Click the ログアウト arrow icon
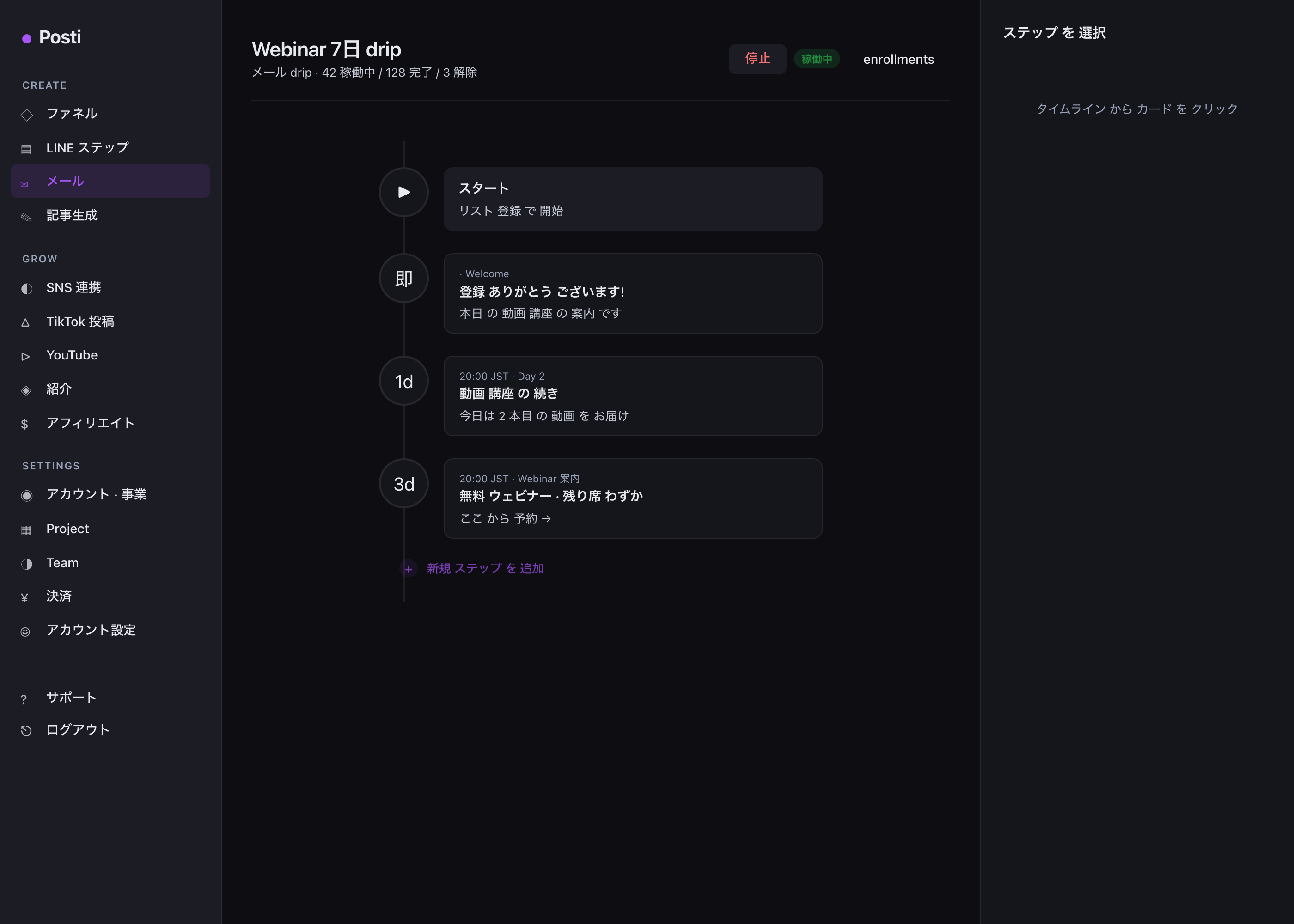Image resolution: width=1294 pixels, height=924 pixels. pyautogui.click(x=26, y=730)
